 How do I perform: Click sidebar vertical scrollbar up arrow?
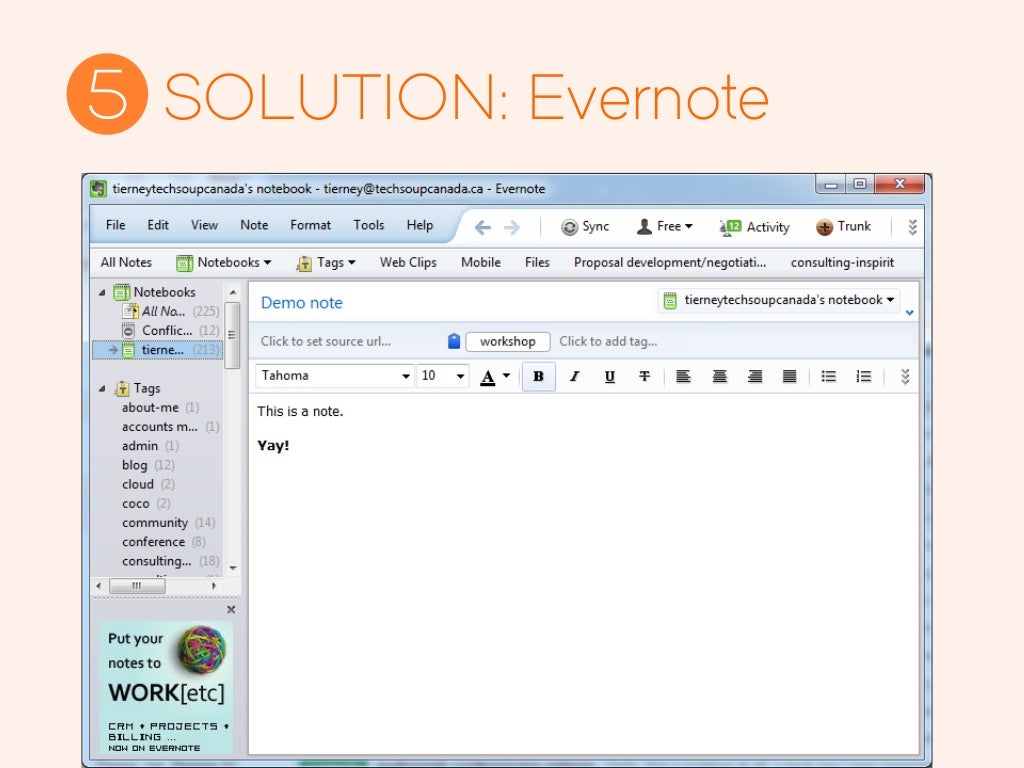point(233,293)
